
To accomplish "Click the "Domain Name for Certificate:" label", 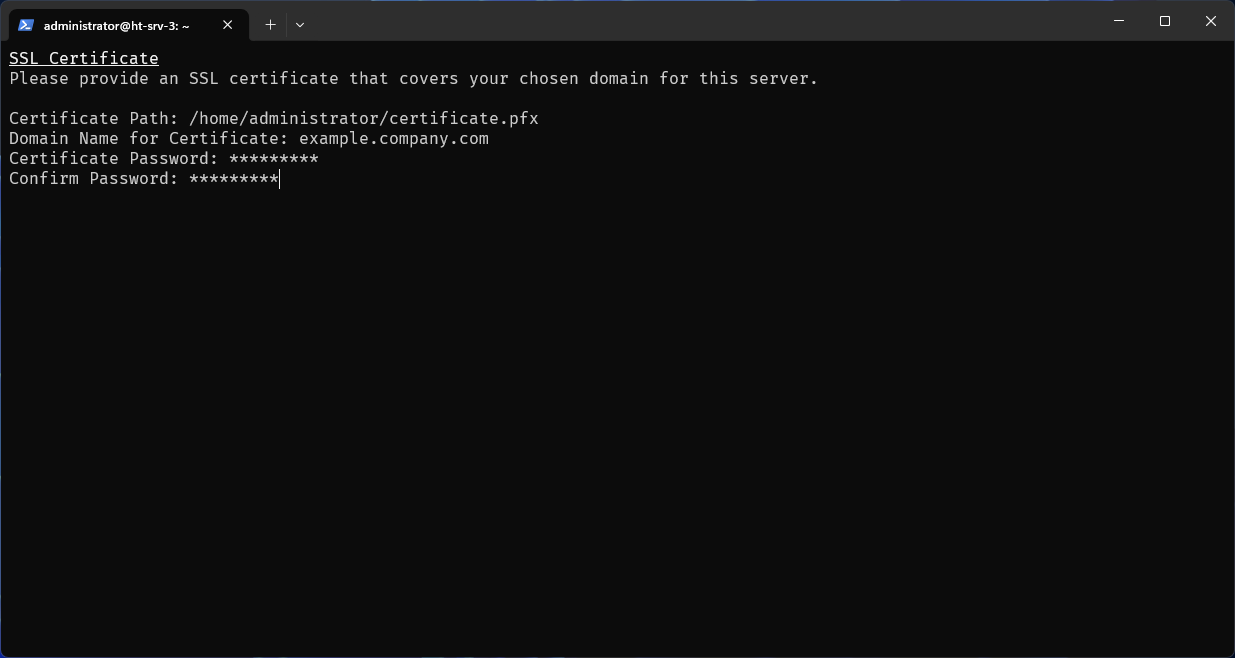I will pyautogui.click(x=149, y=139).
